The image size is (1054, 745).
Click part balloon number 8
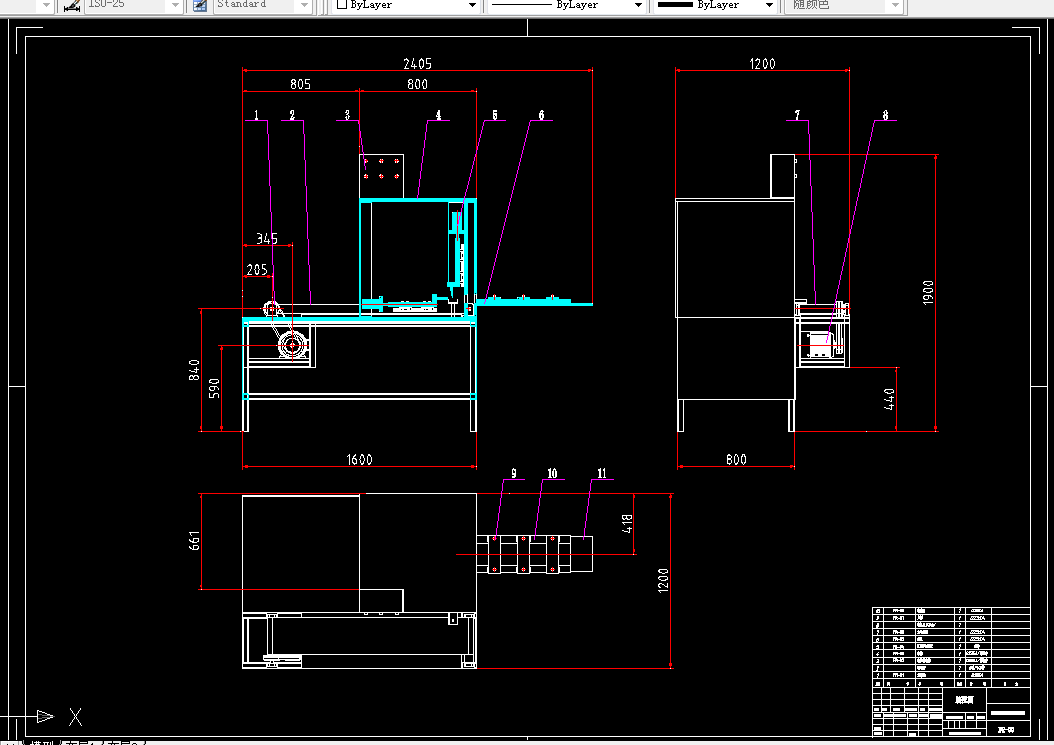[885, 115]
